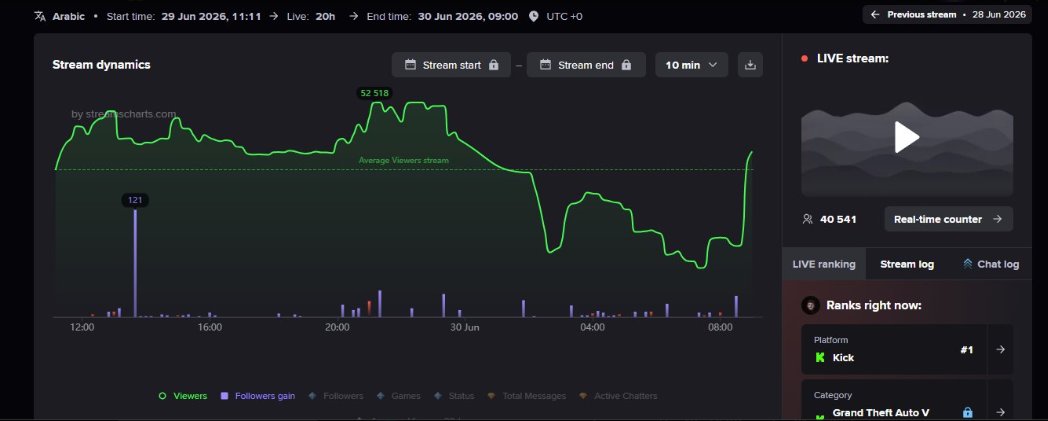This screenshot has width=1048, height=421.
Task: Click the back arrow beside Previous stream
Action: pyautogui.click(x=875, y=14)
